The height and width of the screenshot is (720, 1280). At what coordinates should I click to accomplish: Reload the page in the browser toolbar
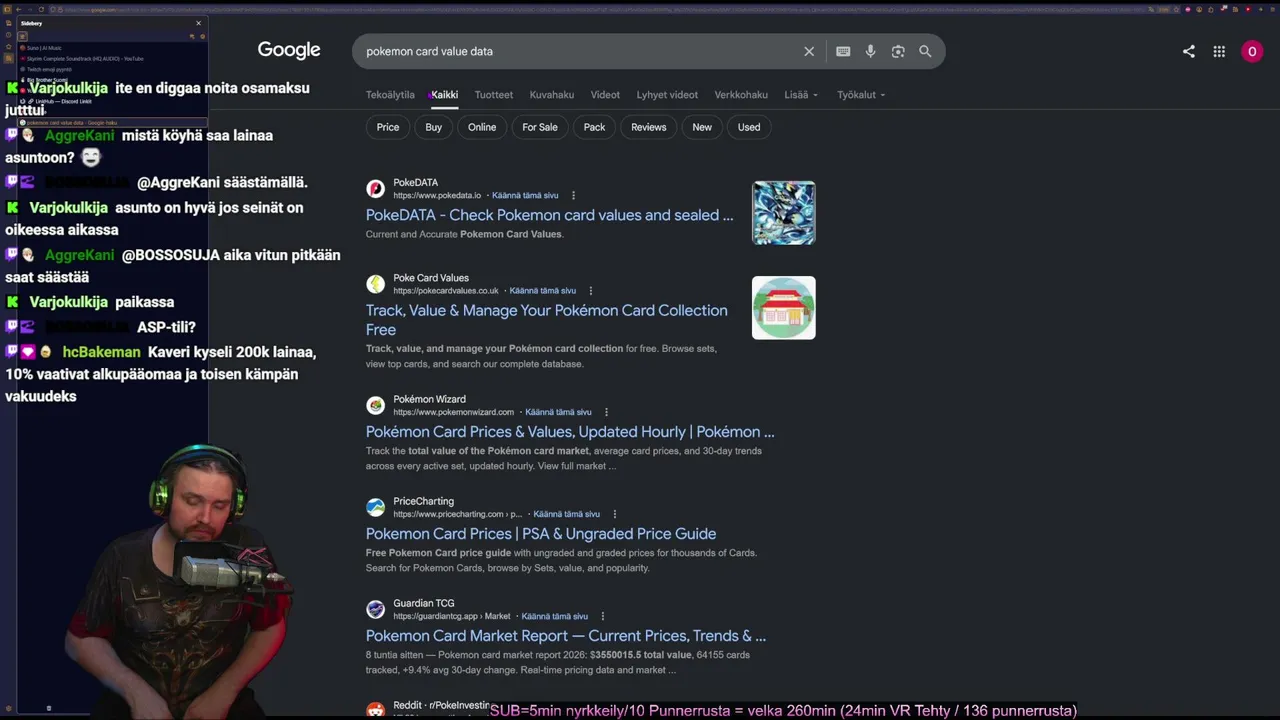tap(41, 10)
